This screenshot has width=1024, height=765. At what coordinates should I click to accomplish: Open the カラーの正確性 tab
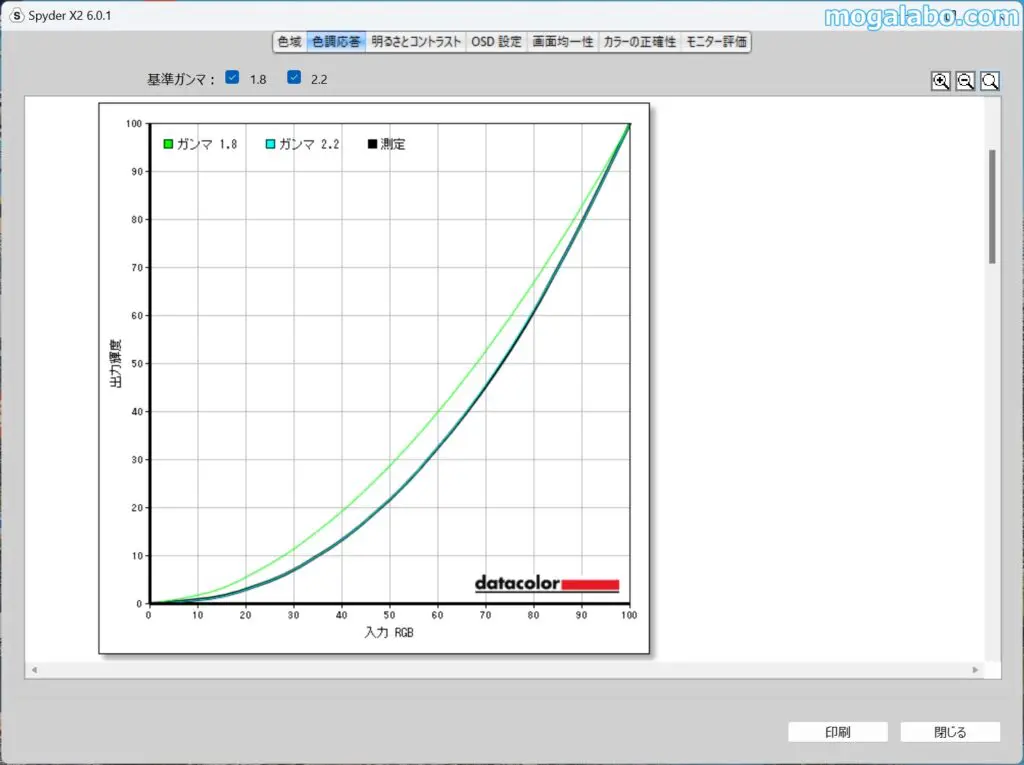tap(639, 42)
